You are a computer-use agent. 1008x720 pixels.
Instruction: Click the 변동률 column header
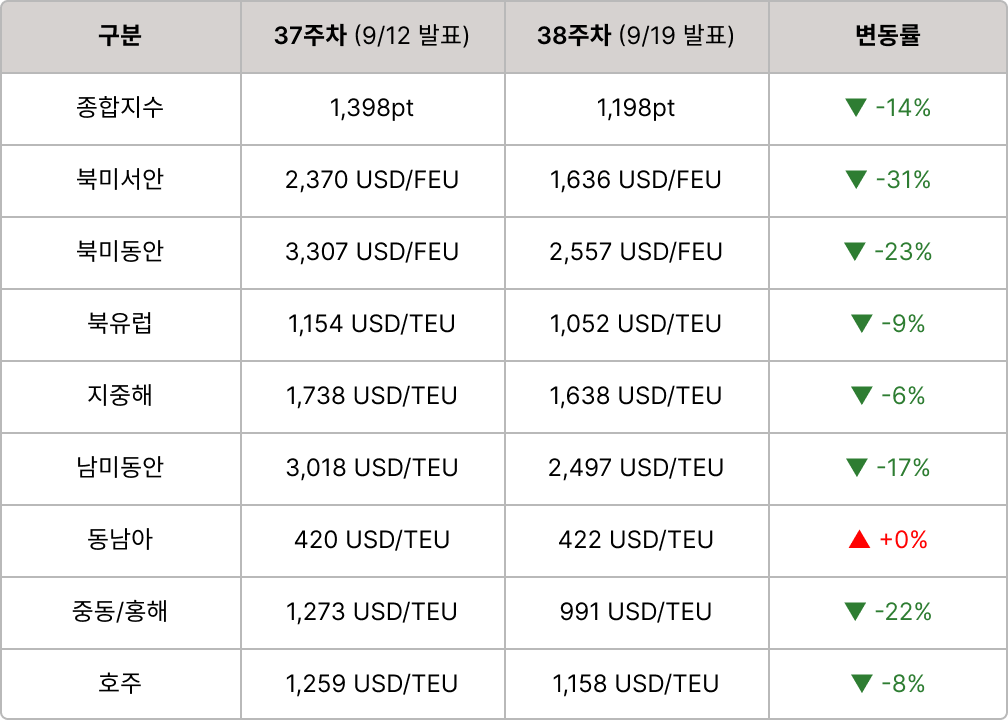coord(887,36)
